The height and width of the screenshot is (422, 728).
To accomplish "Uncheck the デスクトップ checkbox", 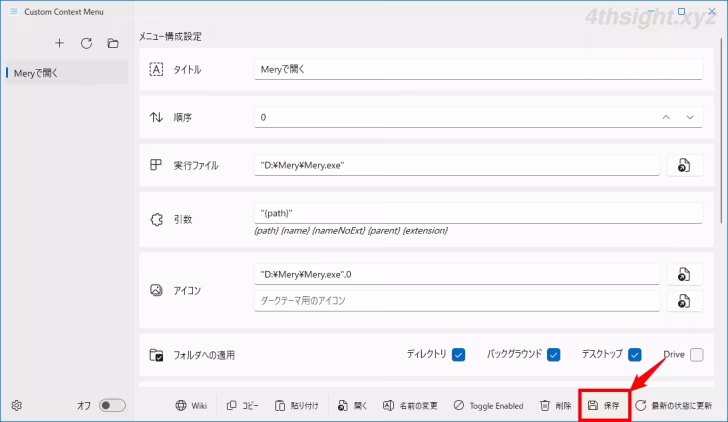I will [635, 355].
